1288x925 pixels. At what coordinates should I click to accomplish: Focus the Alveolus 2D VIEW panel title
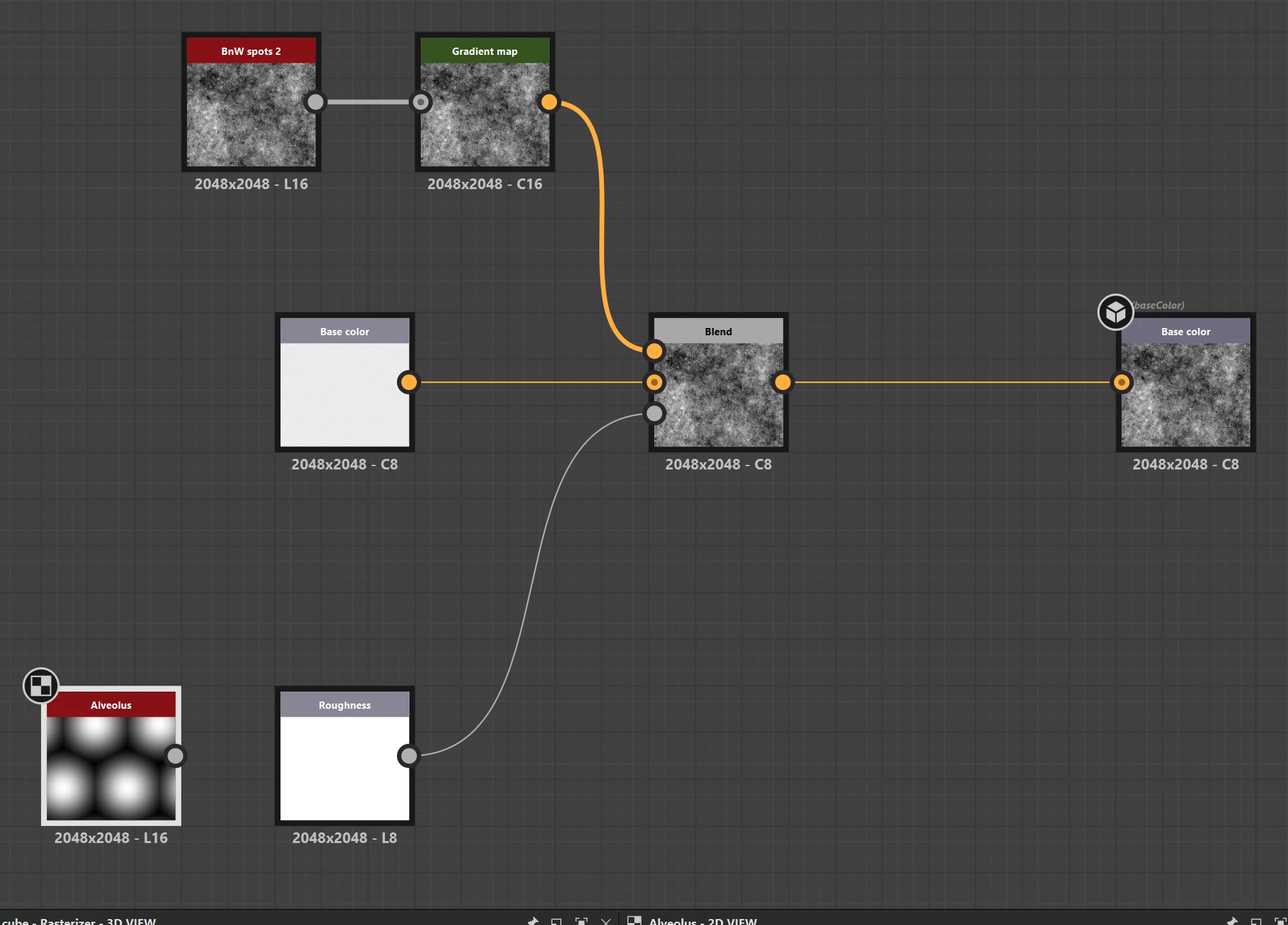pyautogui.click(x=703, y=920)
